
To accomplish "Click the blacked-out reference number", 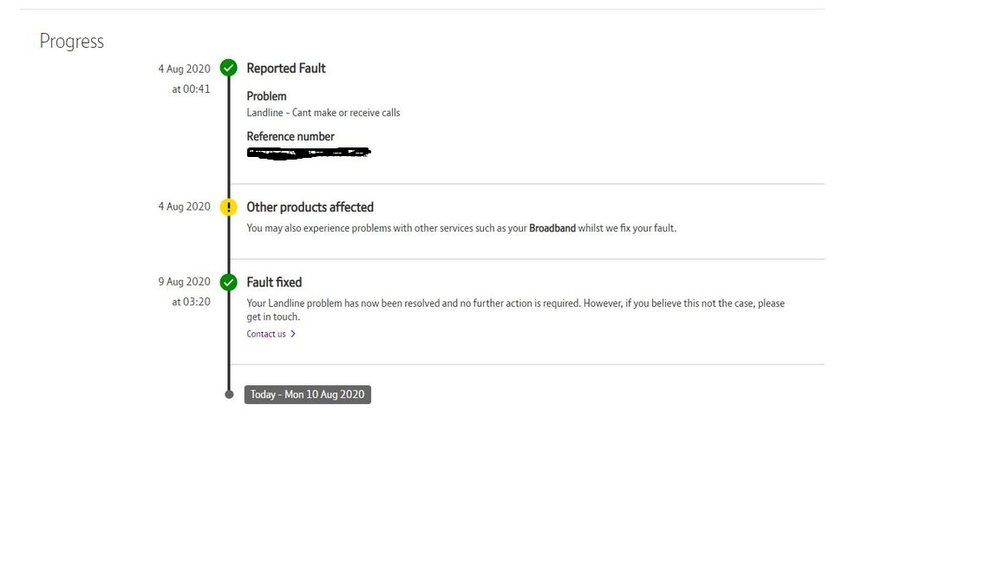I will [309, 153].
